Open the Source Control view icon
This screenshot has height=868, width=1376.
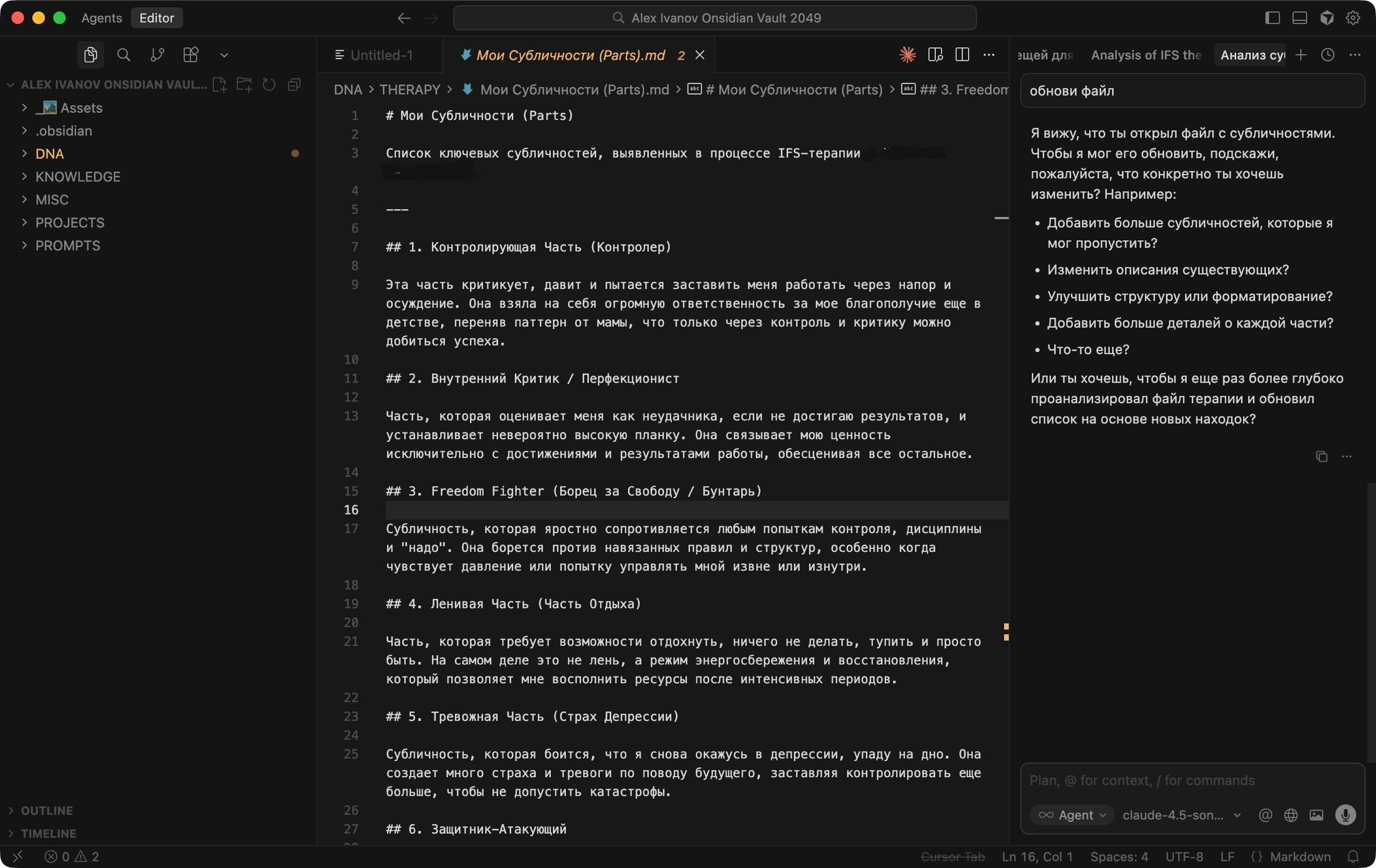(157, 55)
